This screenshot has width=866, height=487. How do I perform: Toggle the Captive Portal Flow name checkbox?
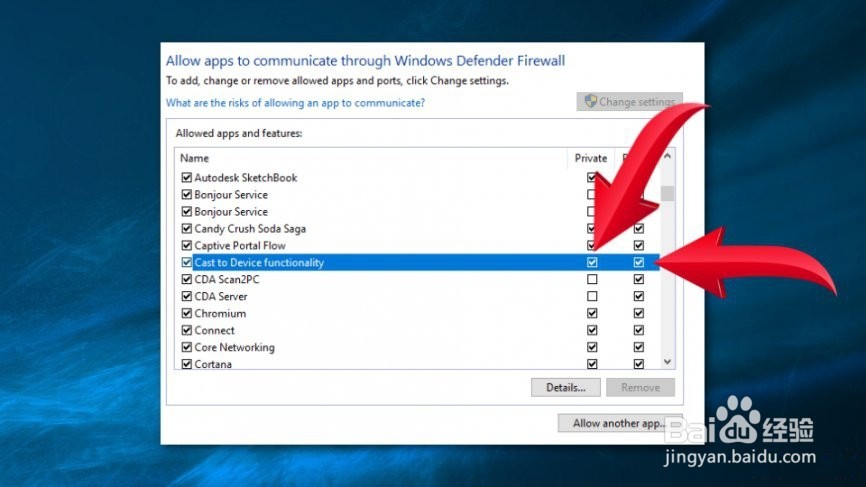coord(186,245)
